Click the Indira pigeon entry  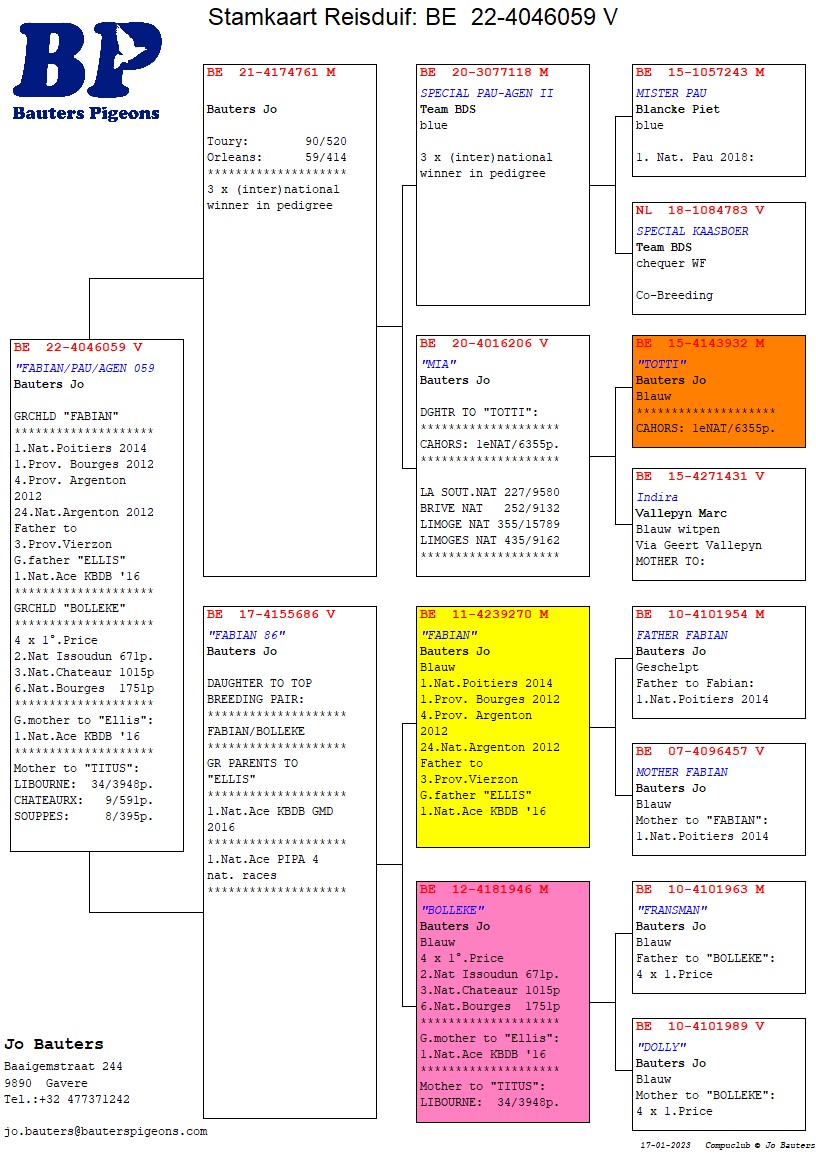pyautogui.click(x=657, y=497)
